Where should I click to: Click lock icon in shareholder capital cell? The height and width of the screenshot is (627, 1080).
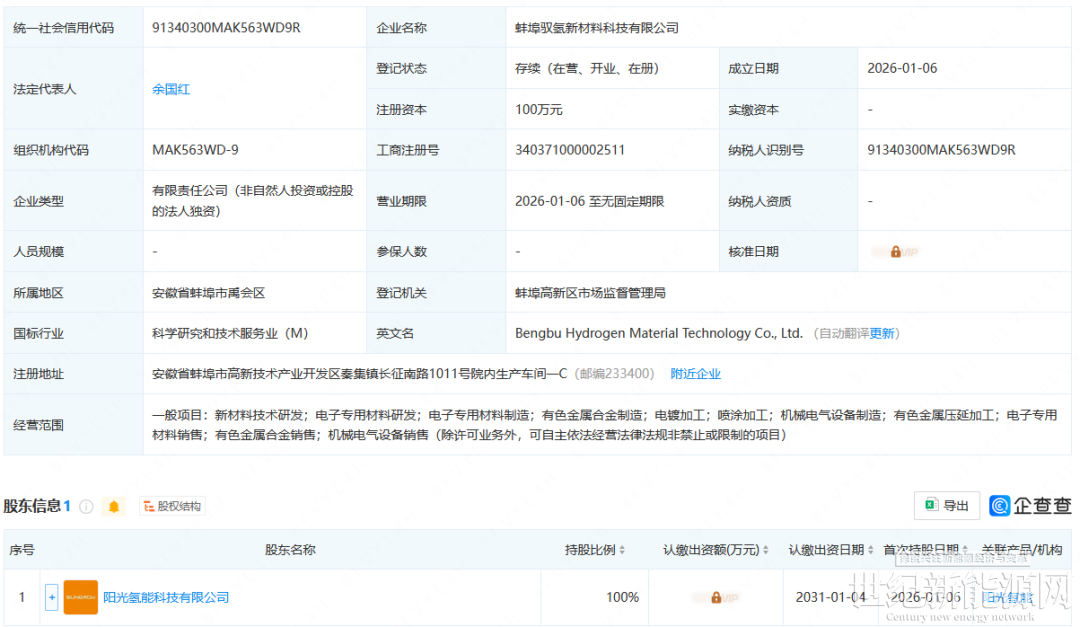click(716, 598)
